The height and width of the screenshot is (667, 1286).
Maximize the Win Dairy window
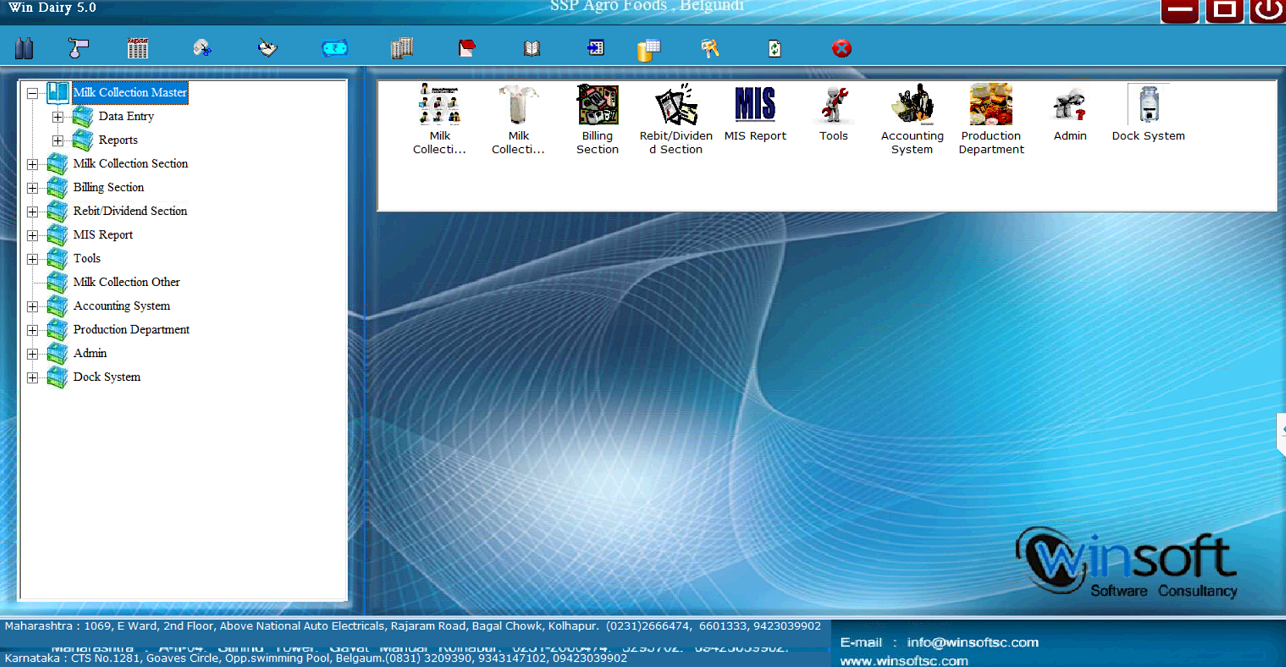pos(1224,10)
